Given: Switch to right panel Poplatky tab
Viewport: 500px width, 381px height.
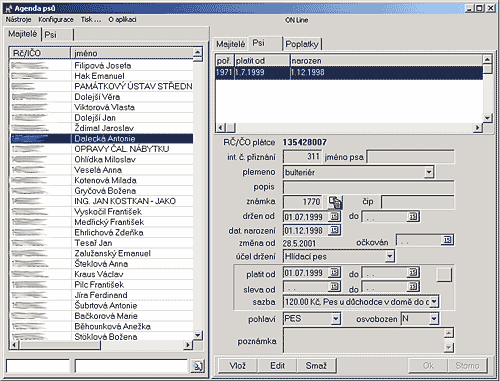Looking at the screenshot, I should [x=302, y=44].
